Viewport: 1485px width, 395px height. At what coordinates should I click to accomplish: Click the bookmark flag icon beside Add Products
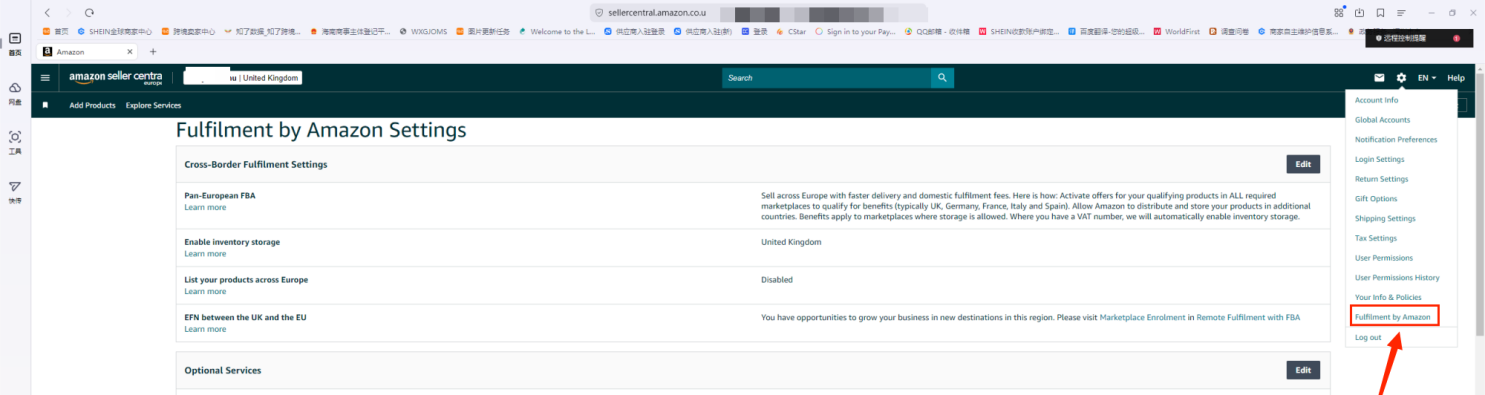[x=45, y=105]
